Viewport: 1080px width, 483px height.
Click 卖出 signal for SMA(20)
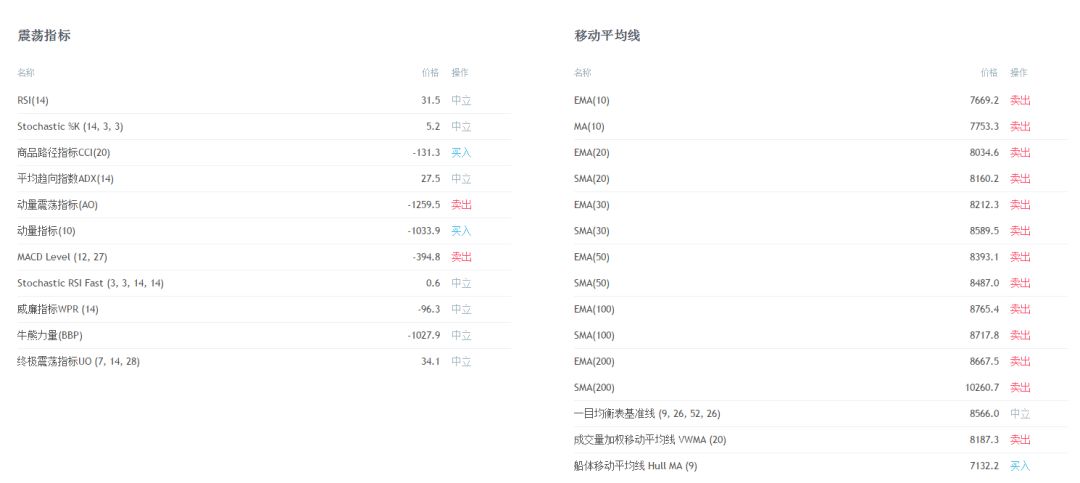1020,179
